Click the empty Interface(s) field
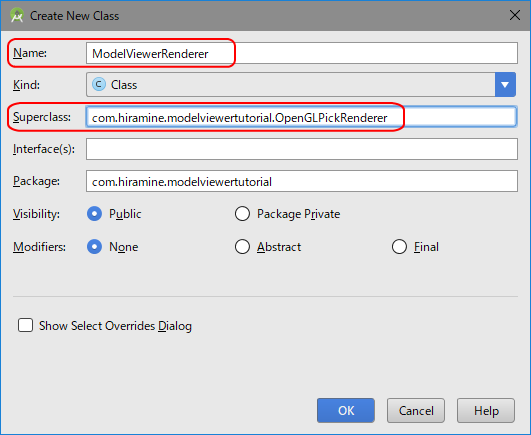Viewport: 531px width, 435px height. coord(302,149)
